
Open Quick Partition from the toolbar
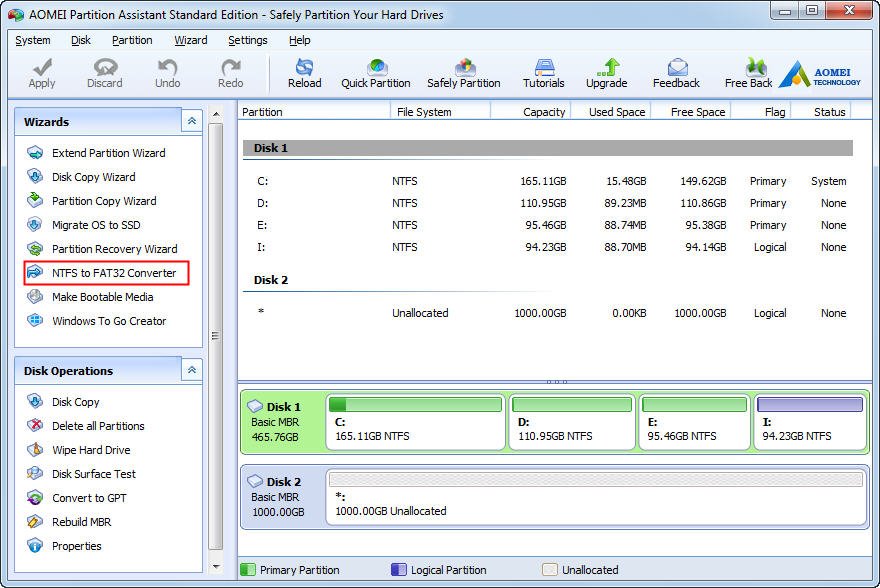pos(376,73)
